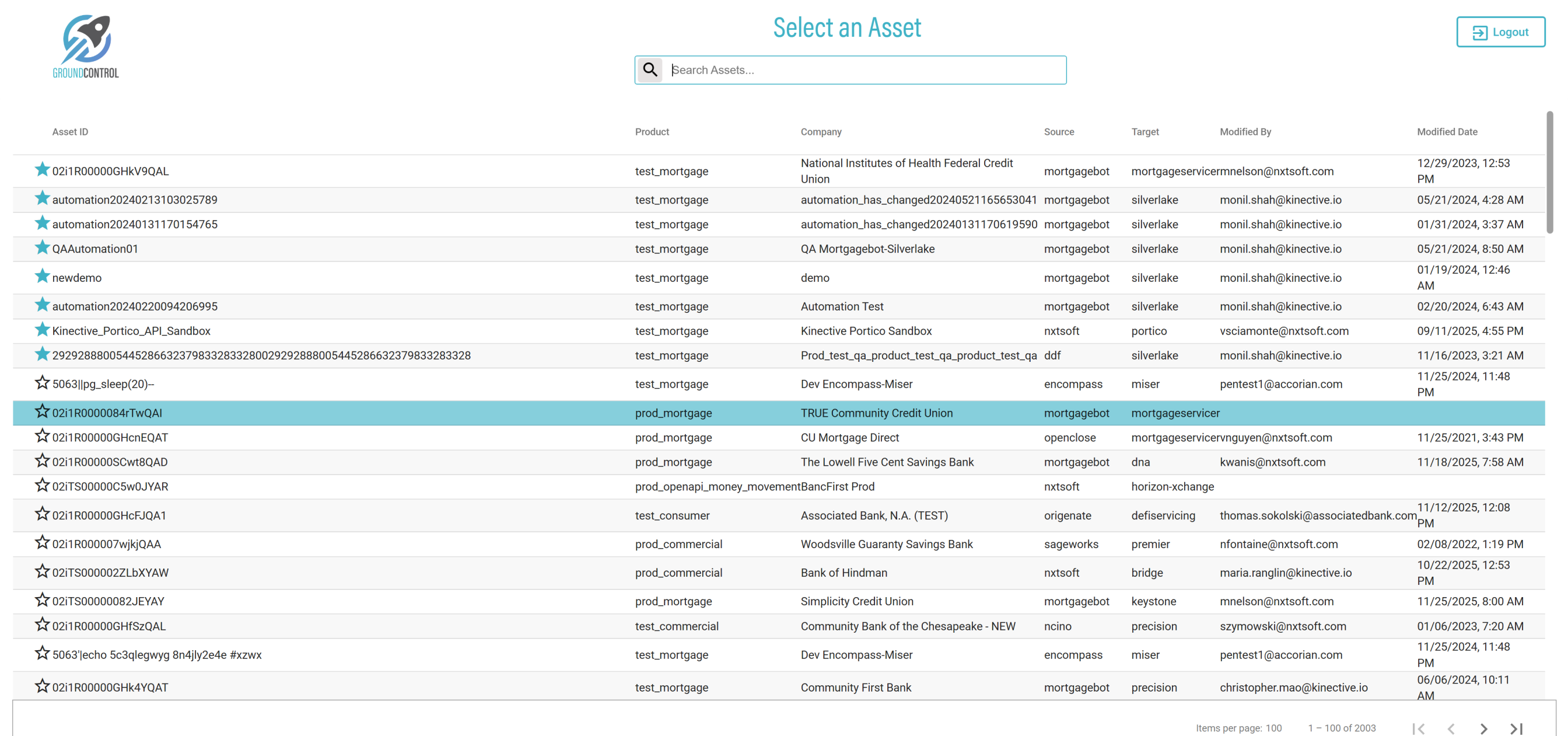Screen dimensions: 1568x736
Task: Select the TRUE Community Credit Union row
Action: [x=876, y=413]
